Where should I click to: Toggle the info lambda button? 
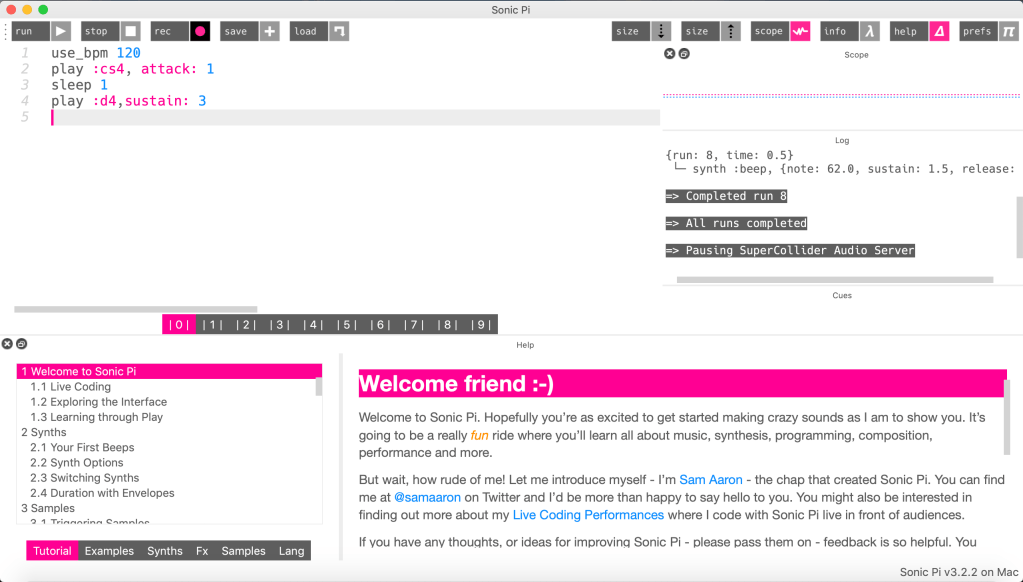coord(870,31)
